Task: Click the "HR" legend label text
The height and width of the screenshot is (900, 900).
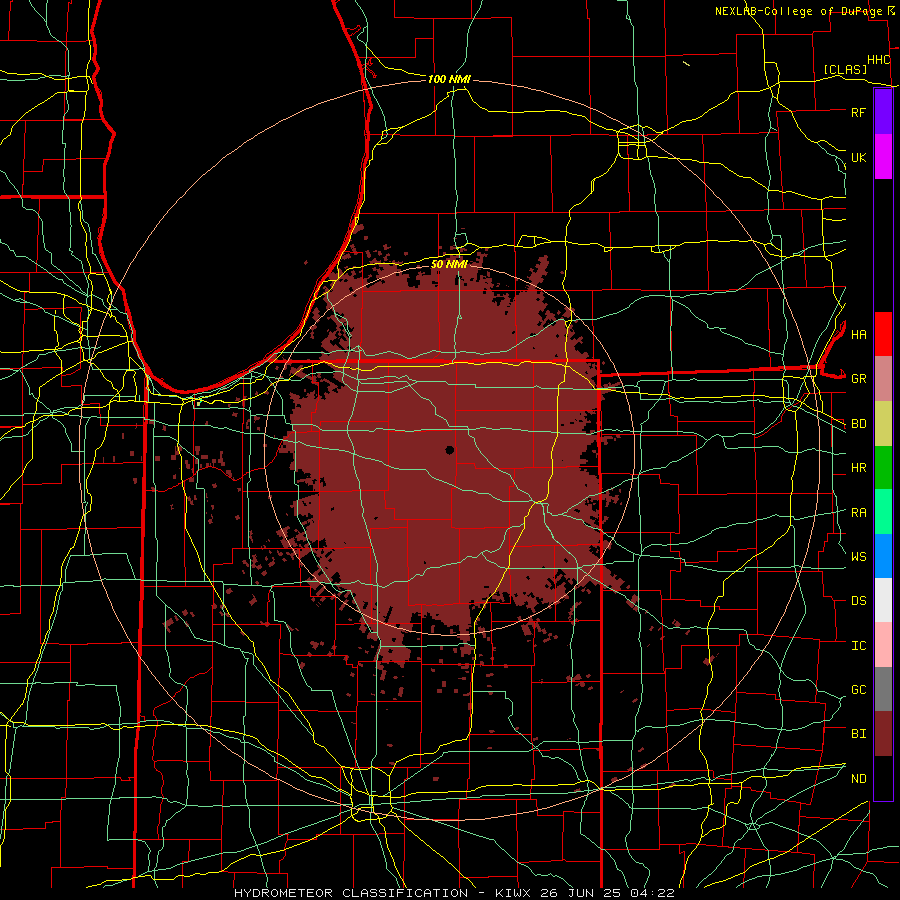Action: coord(858,468)
